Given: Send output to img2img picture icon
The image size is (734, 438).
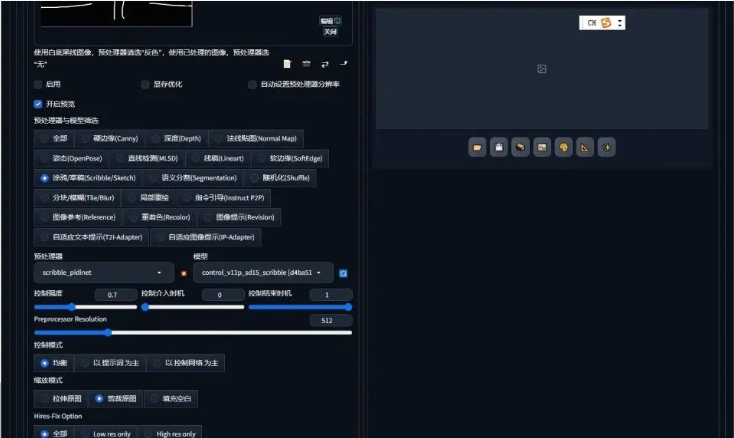Looking at the screenshot, I should 542,147.
